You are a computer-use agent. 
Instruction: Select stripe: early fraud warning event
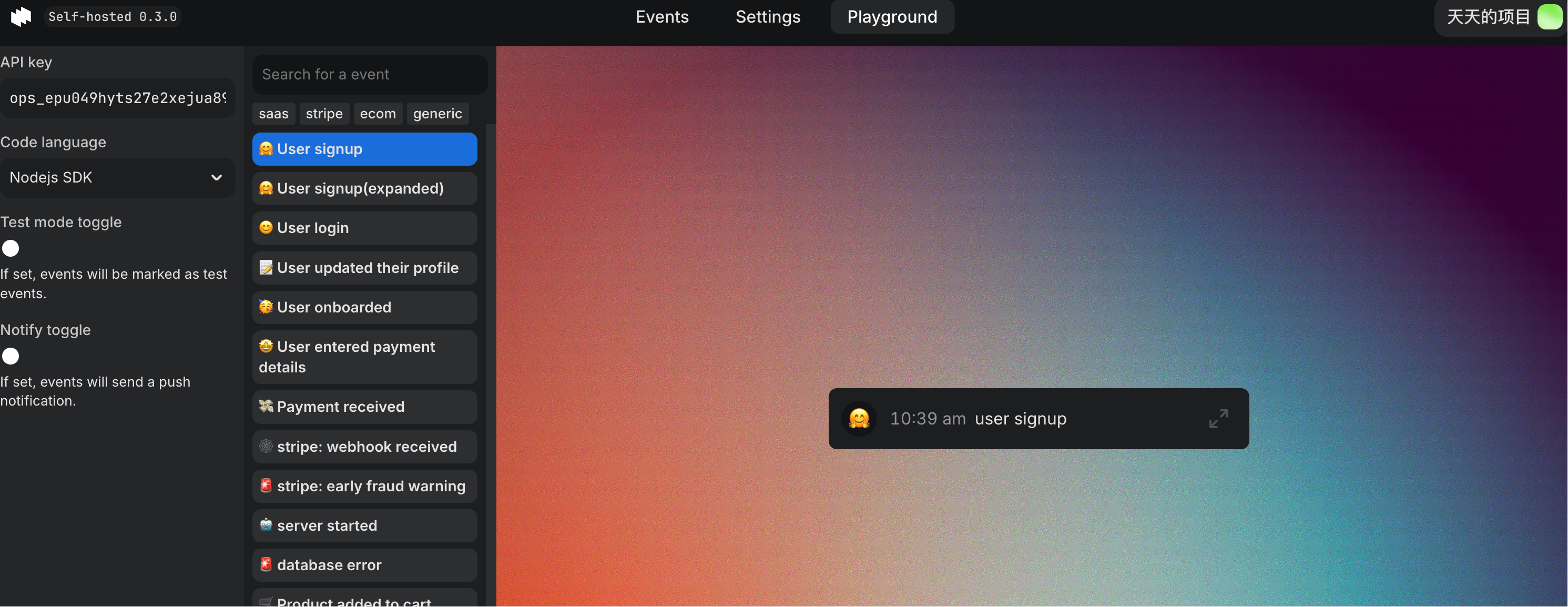pyautogui.click(x=364, y=487)
